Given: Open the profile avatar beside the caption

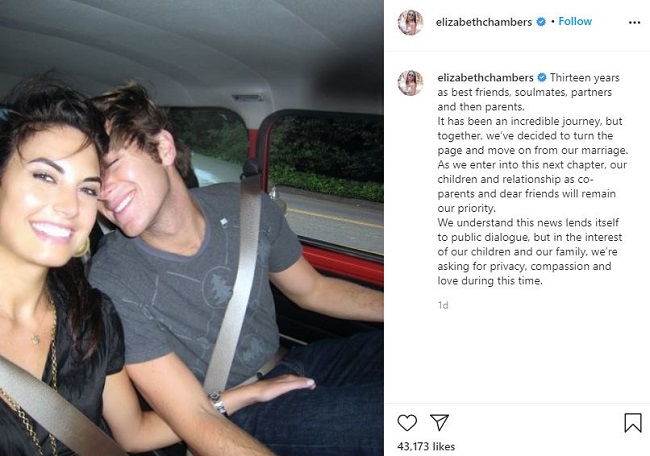Looking at the screenshot, I should pos(410,82).
